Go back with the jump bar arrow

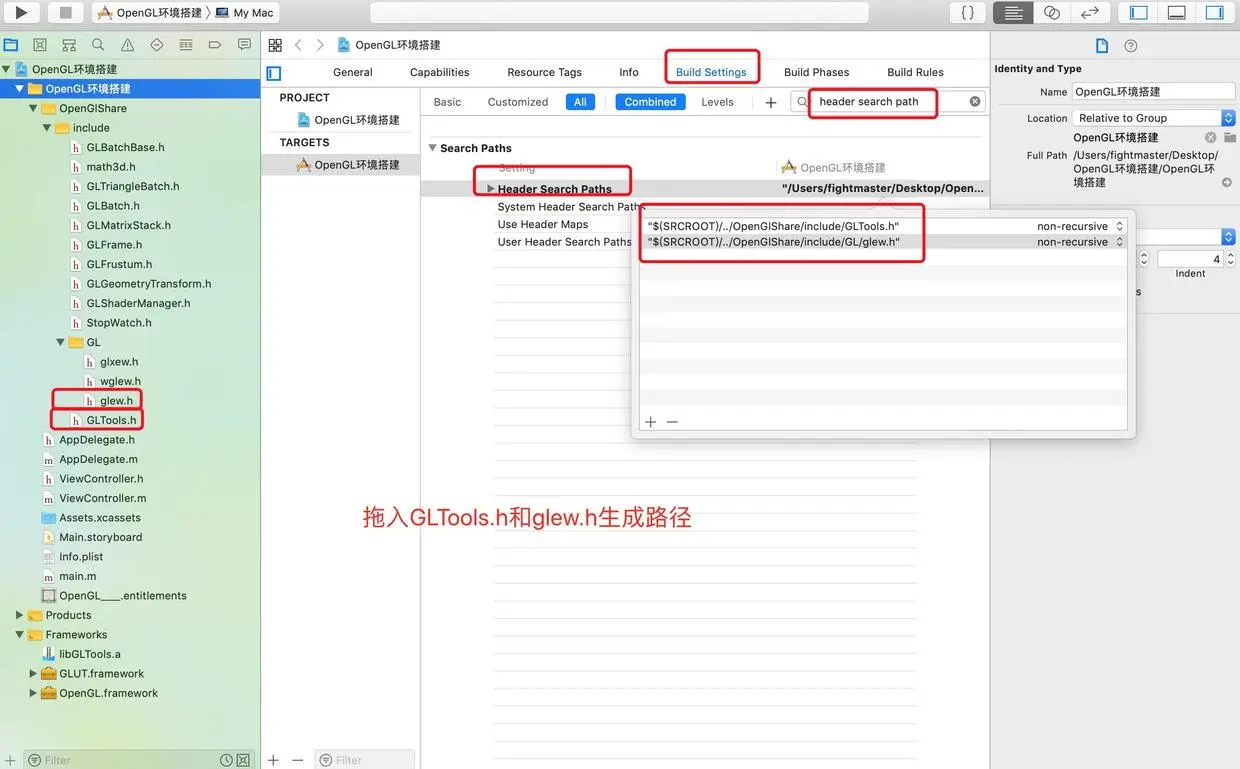click(298, 45)
